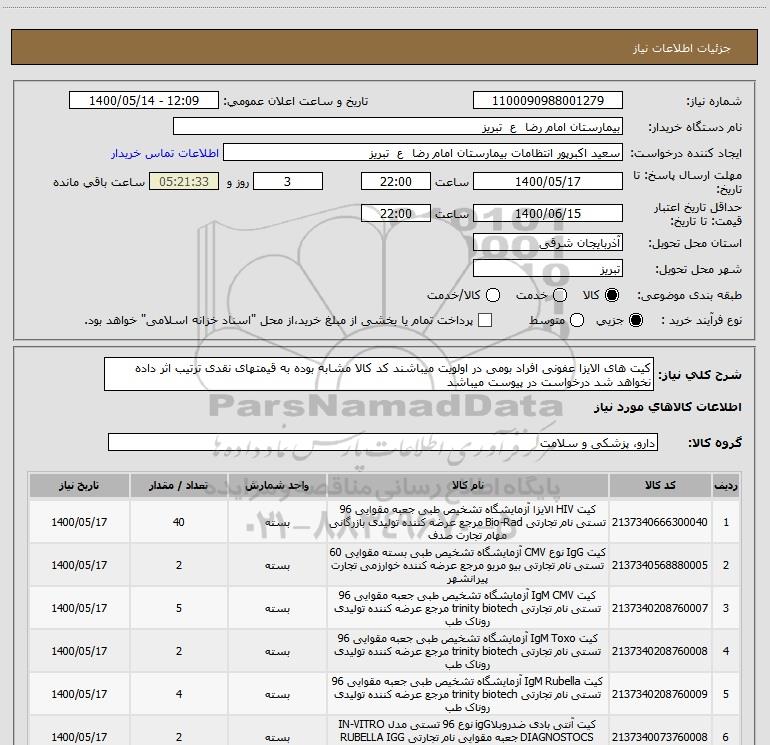Click the کد کالا column header

[x=660, y=485]
